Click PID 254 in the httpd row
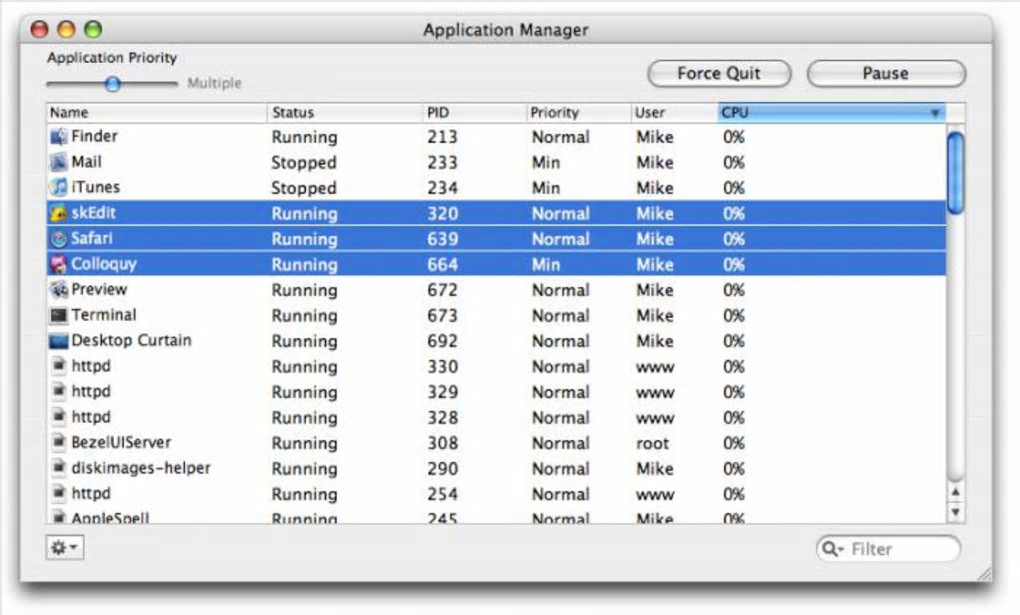The height and width of the screenshot is (615, 1020). click(x=442, y=494)
